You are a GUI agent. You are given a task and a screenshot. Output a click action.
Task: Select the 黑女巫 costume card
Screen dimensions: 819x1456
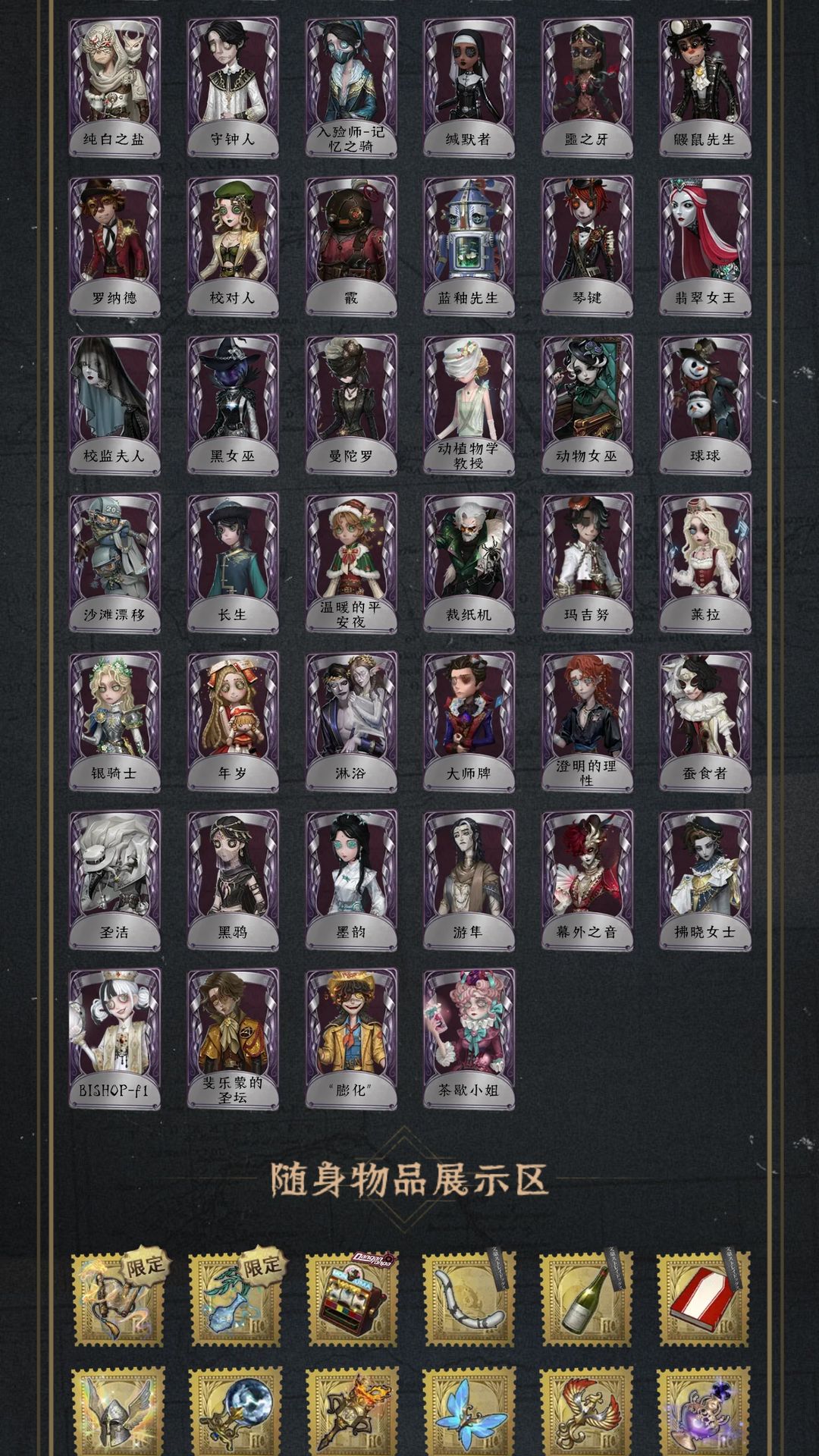click(233, 404)
